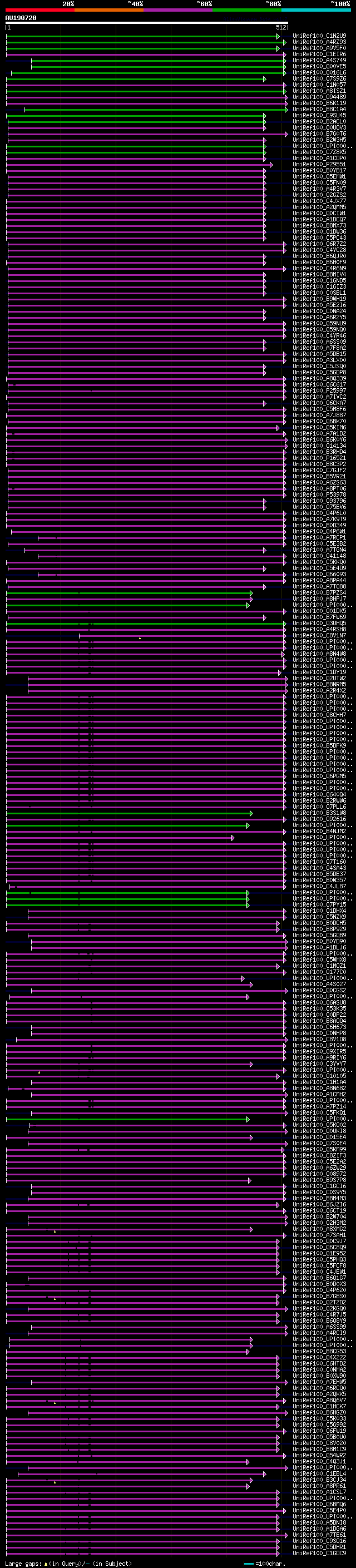Open the UniRef100_A4S749 hit
Screen dimensions: 356x1568
[319, 60]
